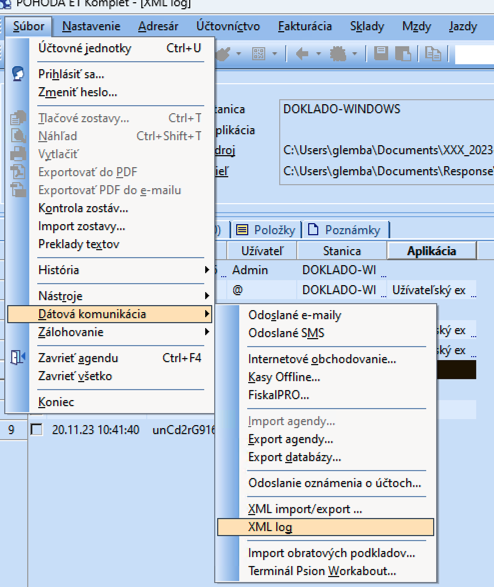Image resolution: width=494 pixels, height=587 pixels.
Task: Open the Fakturácia menu
Action: 305,26
